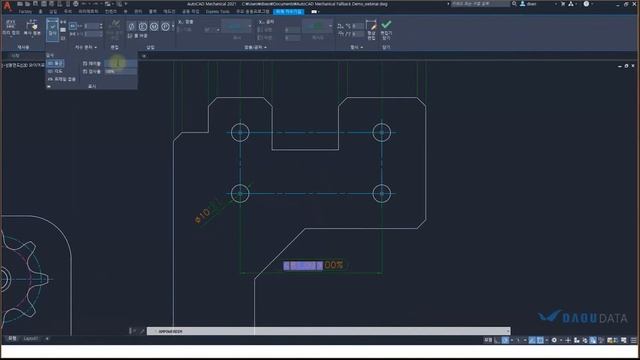
Task: Open a new drawing tab with plus
Action: (144, 56)
